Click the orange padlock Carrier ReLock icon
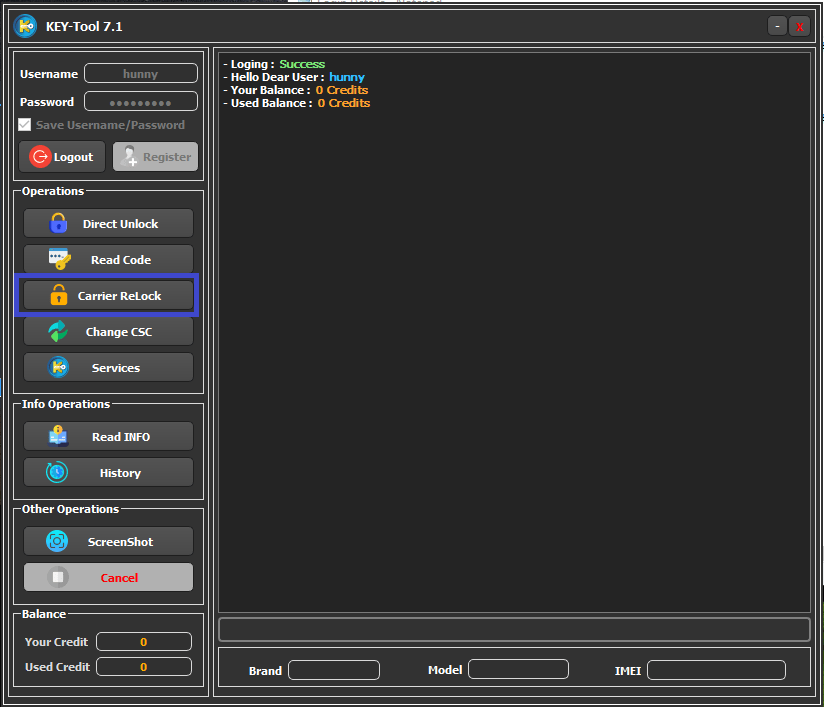The image size is (824, 707). (x=58, y=295)
